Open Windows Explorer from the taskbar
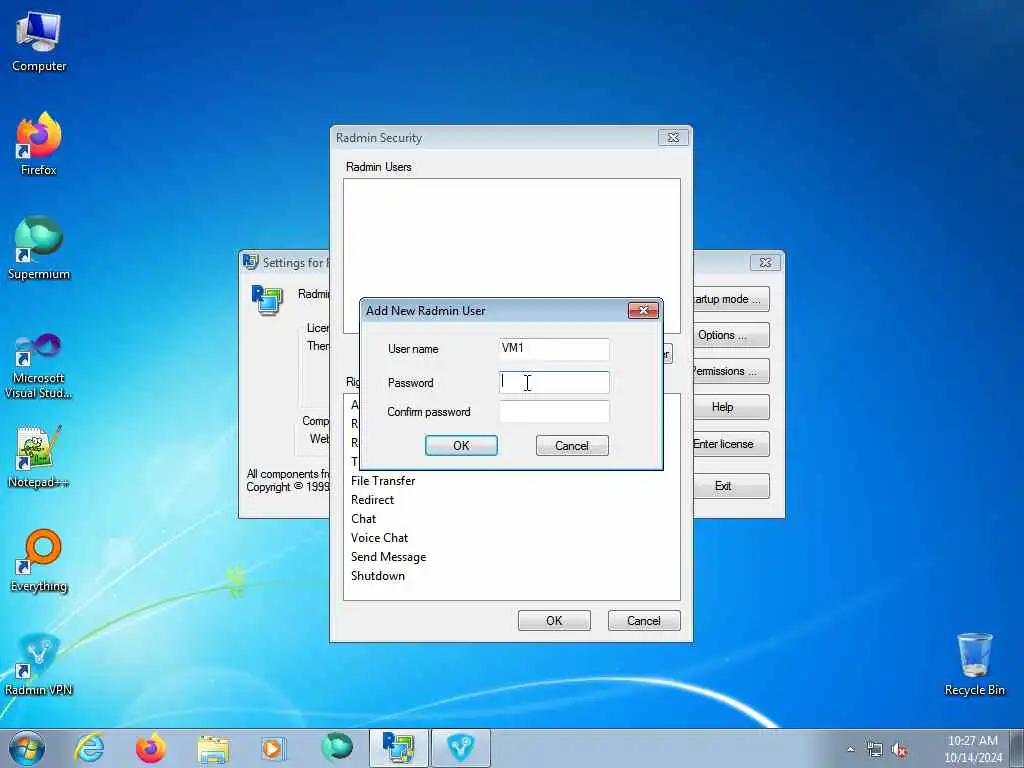Image resolution: width=1024 pixels, height=768 pixels. (x=213, y=748)
